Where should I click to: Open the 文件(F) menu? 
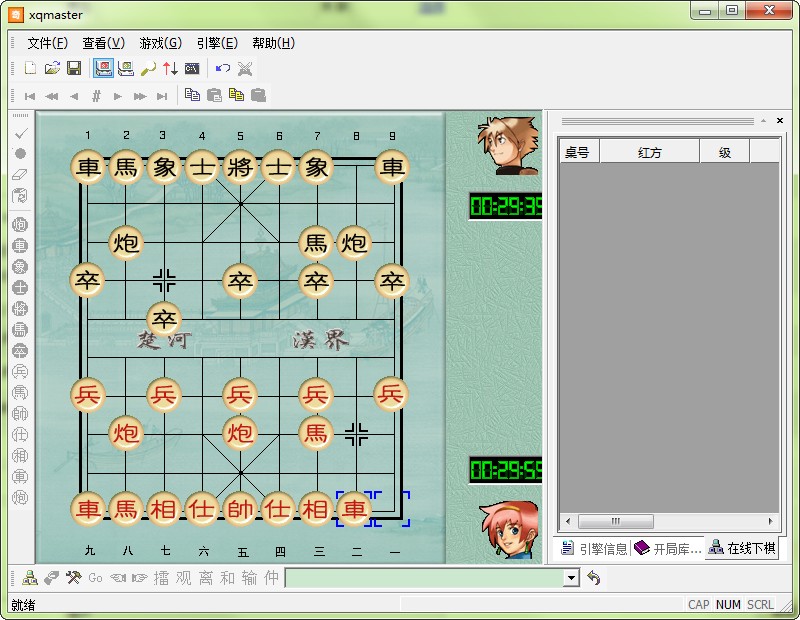click(47, 43)
